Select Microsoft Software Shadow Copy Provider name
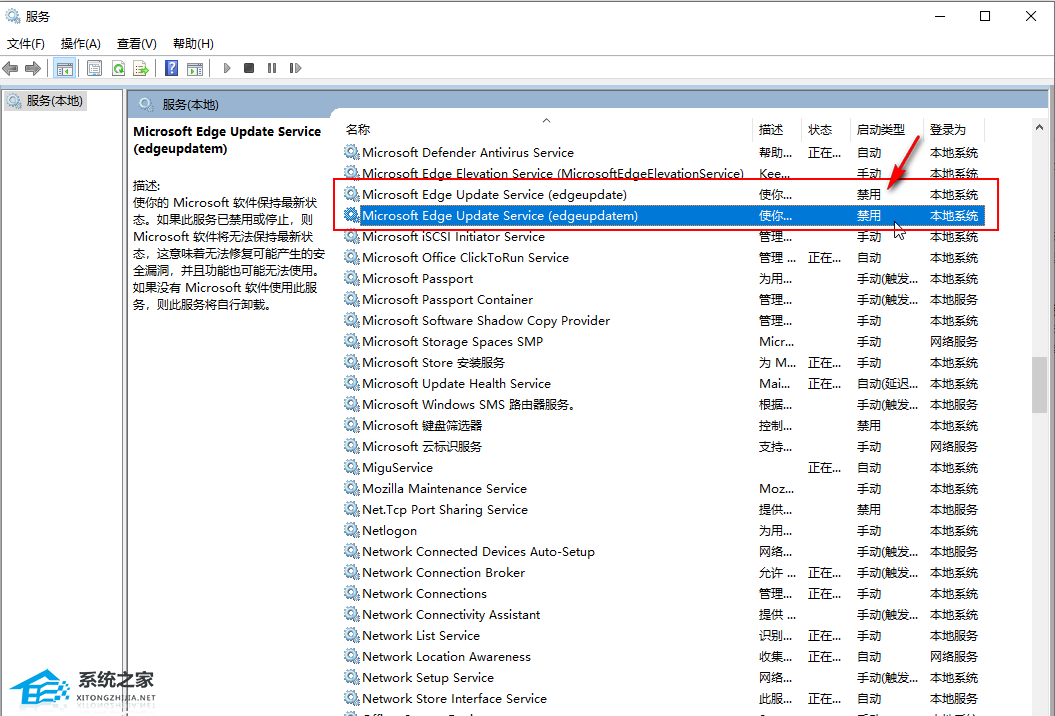This screenshot has height=716, width=1055. tap(486, 320)
